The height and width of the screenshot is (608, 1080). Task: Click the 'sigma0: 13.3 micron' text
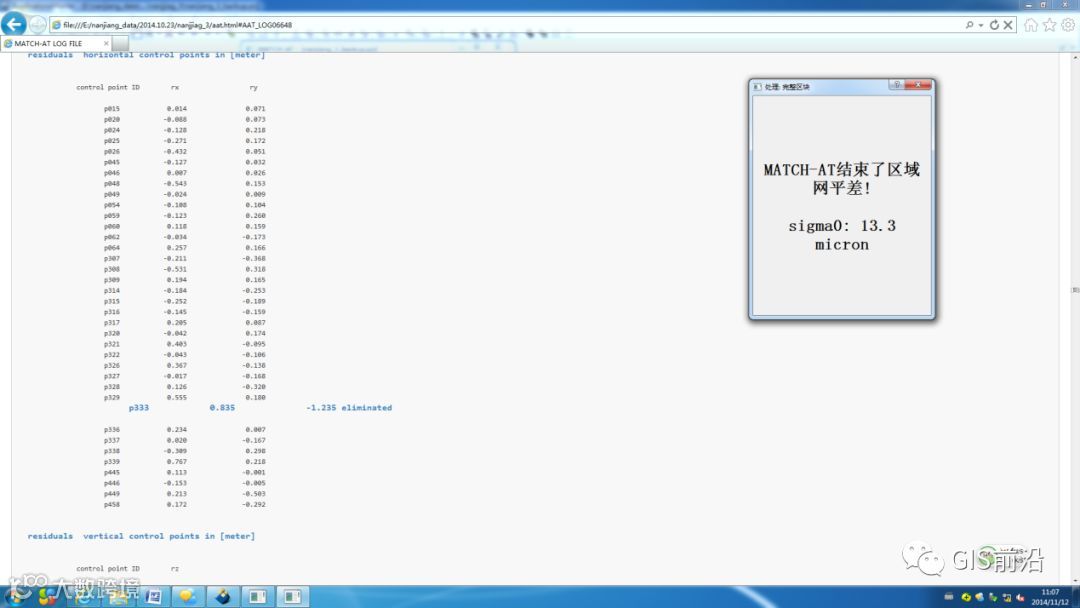842,235
